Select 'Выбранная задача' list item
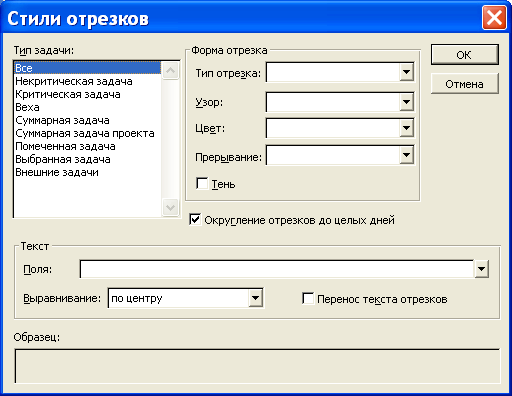 tap(88, 159)
